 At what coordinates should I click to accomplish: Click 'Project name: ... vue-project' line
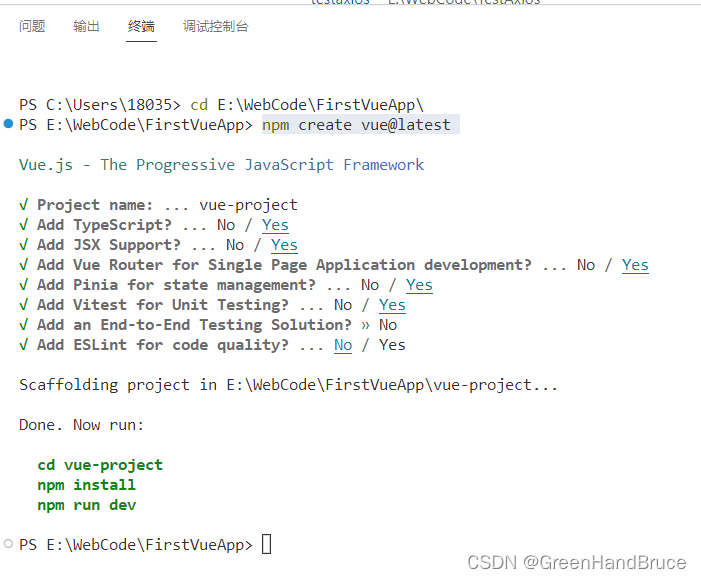coord(158,205)
